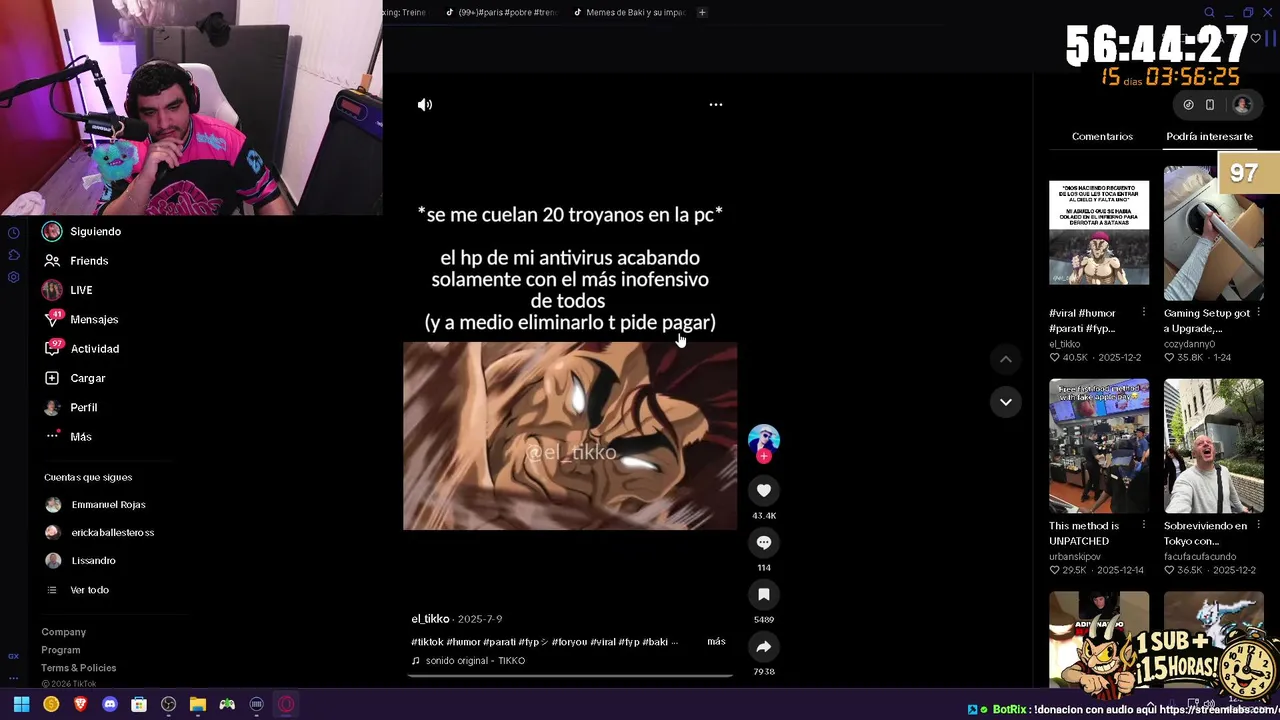Open Opera GX from the taskbar

286,704
